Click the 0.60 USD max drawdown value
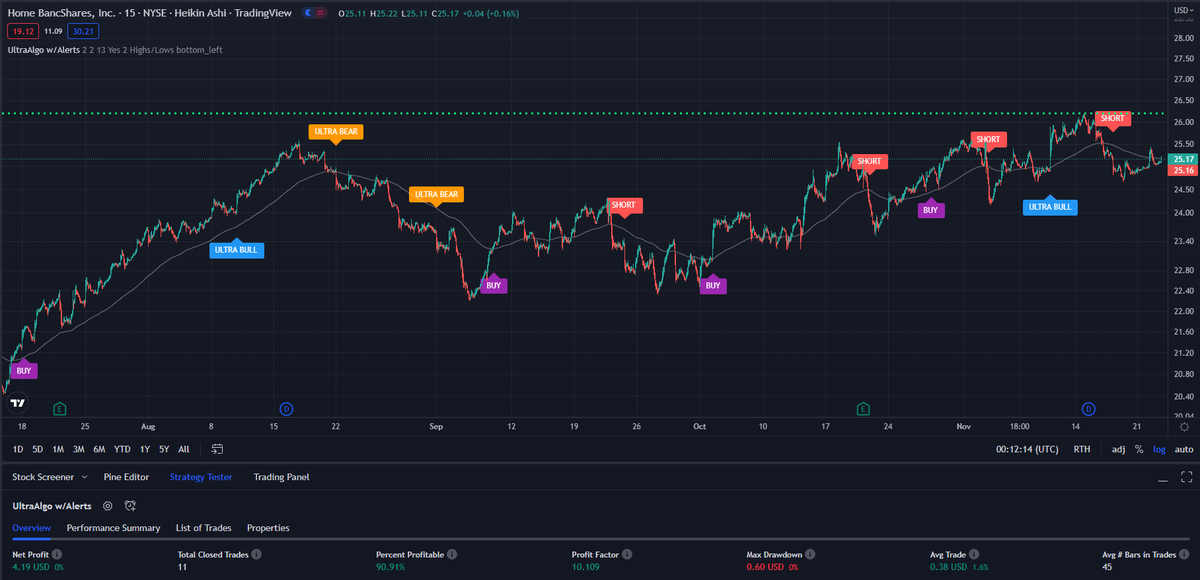 (766, 568)
